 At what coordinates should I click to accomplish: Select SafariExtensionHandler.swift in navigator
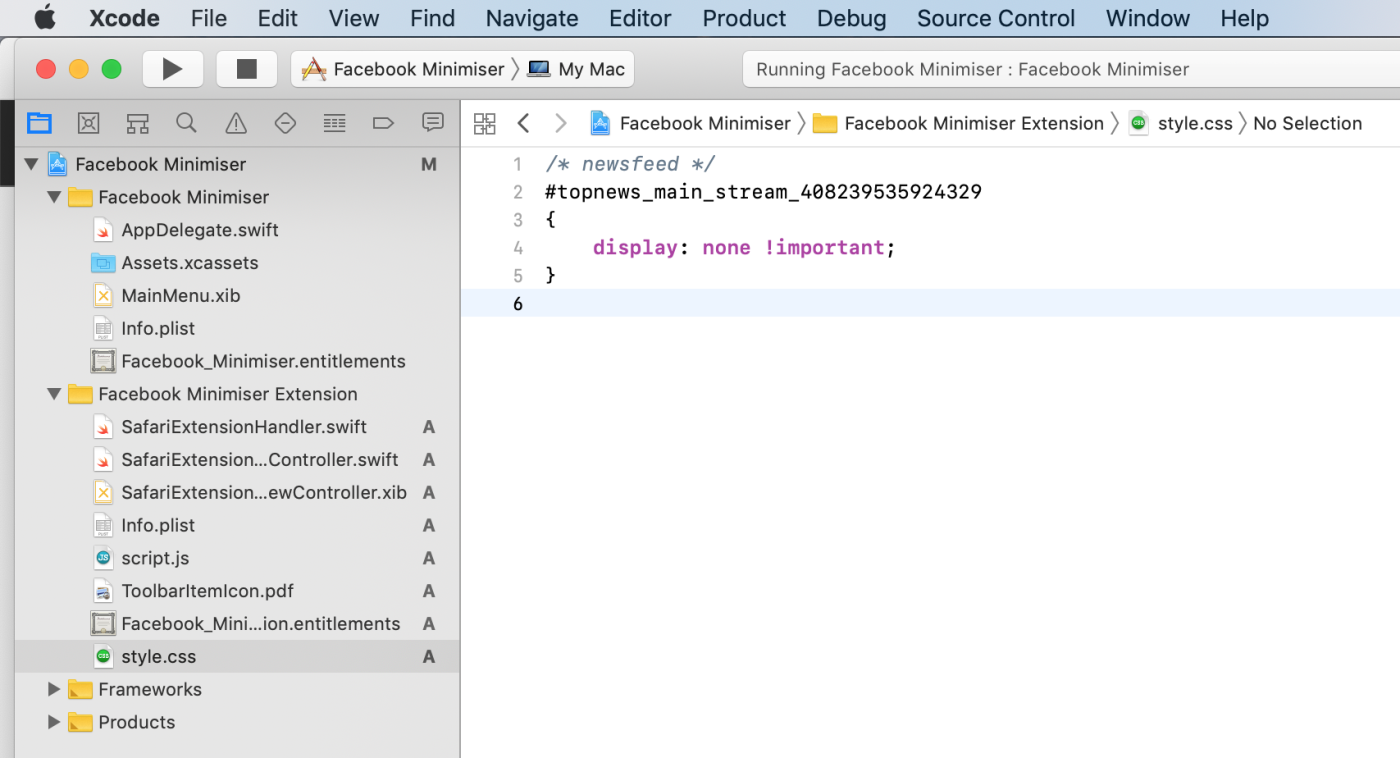coord(237,427)
